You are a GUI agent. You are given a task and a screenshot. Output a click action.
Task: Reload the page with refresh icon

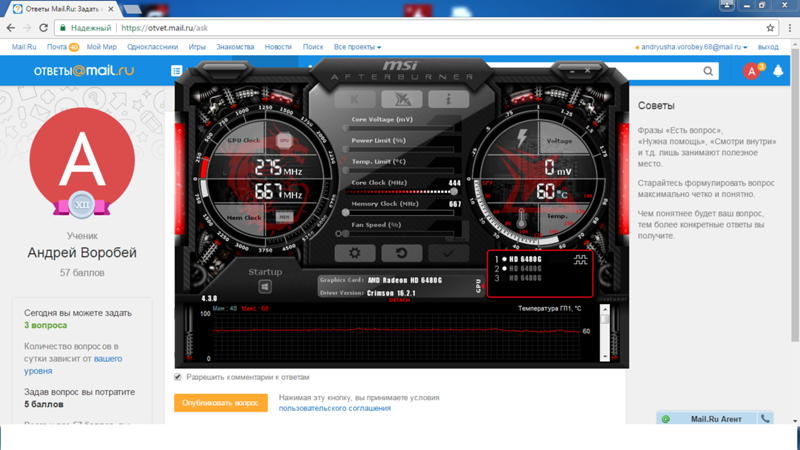pyautogui.click(x=43, y=28)
